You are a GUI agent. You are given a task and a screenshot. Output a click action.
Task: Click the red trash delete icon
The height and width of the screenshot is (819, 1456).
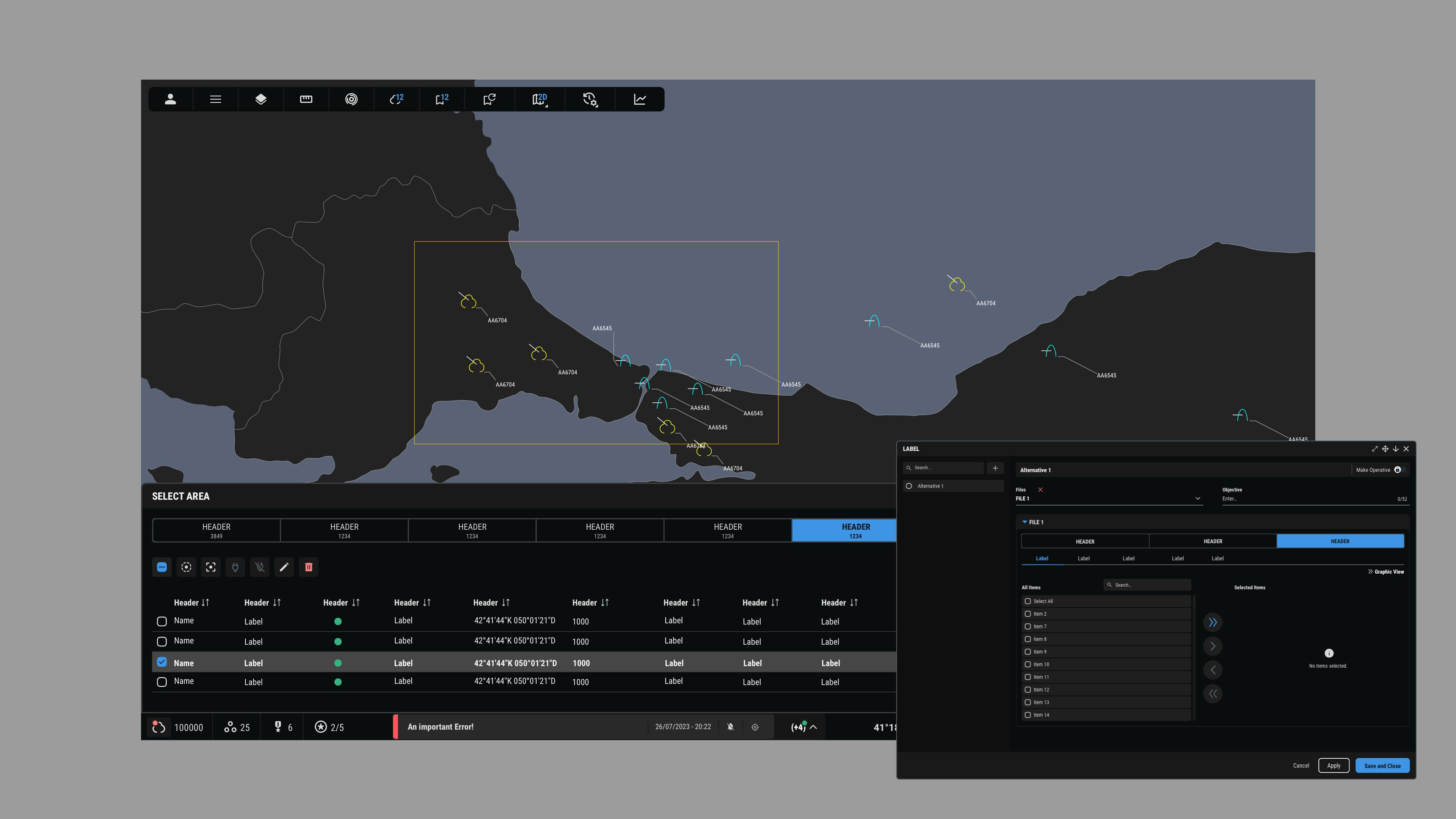point(309,567)
